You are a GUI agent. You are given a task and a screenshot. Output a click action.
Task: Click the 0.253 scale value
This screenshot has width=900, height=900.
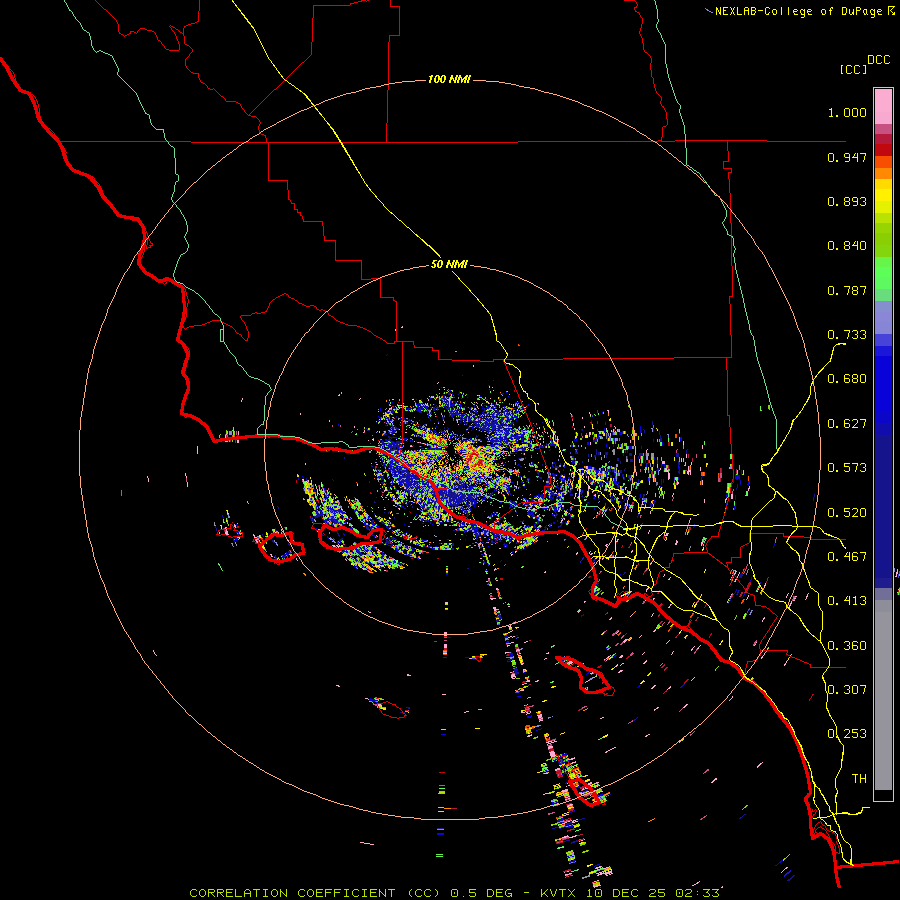point(847,734)
